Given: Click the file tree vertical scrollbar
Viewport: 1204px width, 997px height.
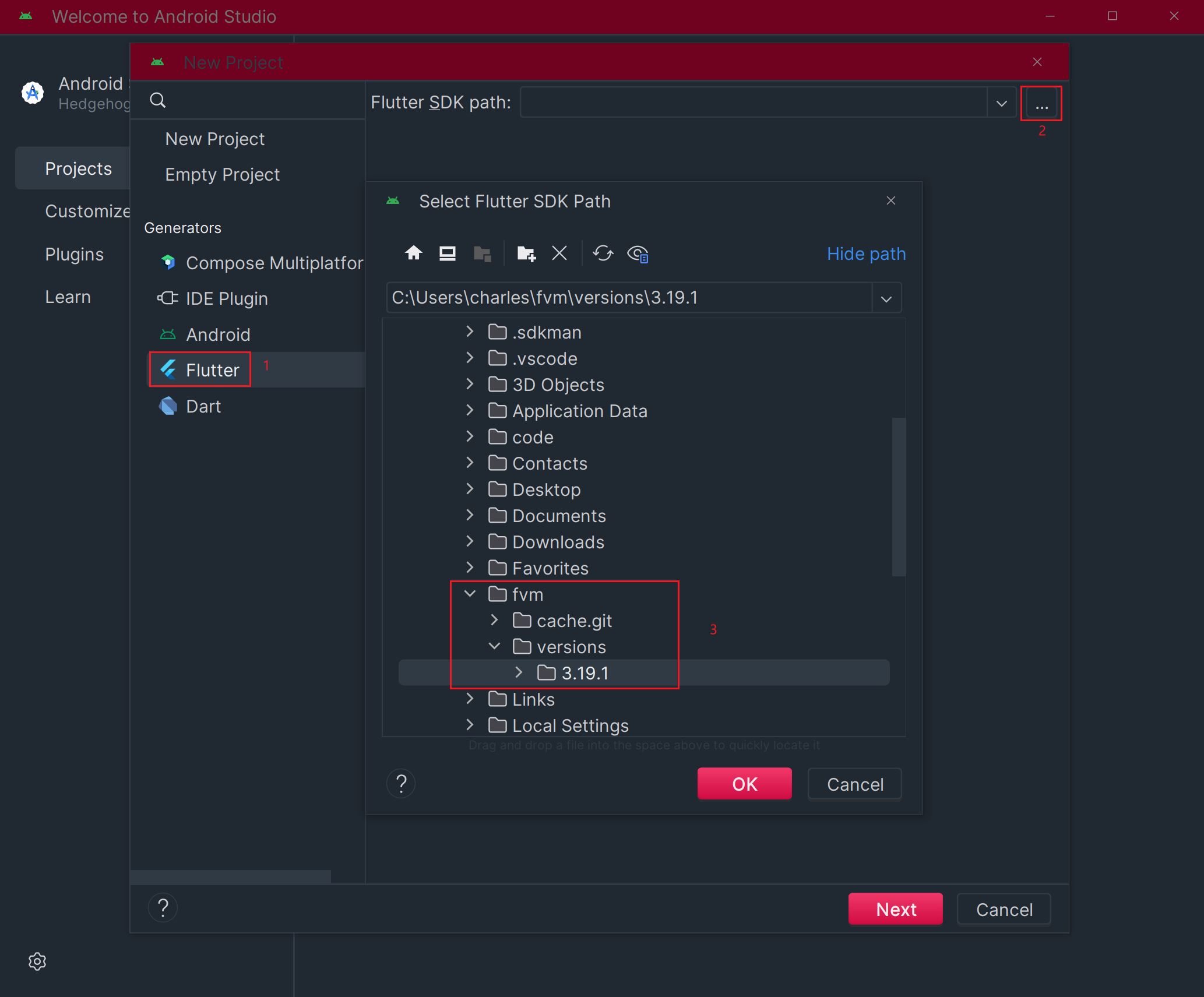Looking at the screenshot, I should [x=899, y=496].
